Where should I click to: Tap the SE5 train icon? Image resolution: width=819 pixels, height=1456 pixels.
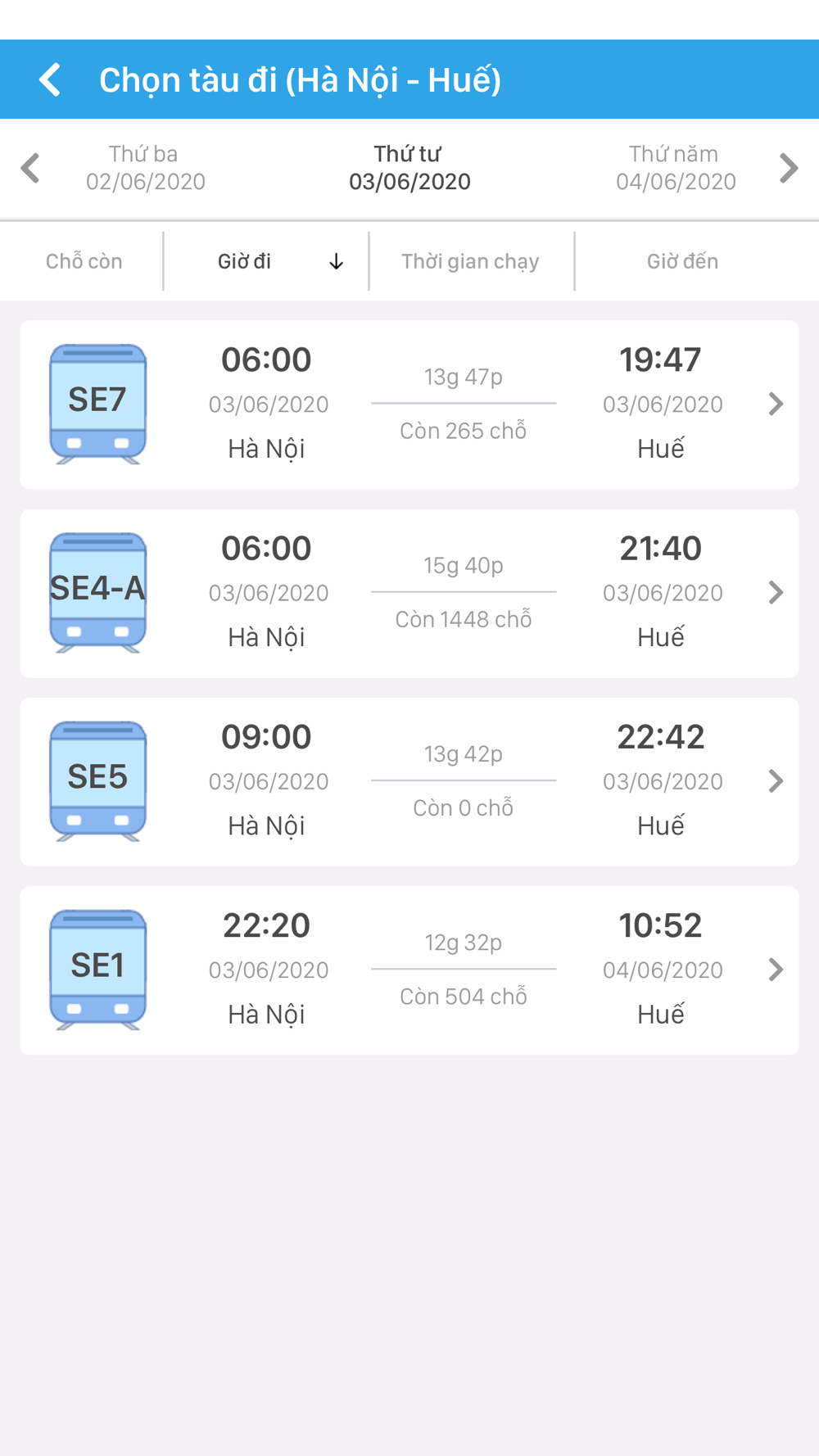98,781
